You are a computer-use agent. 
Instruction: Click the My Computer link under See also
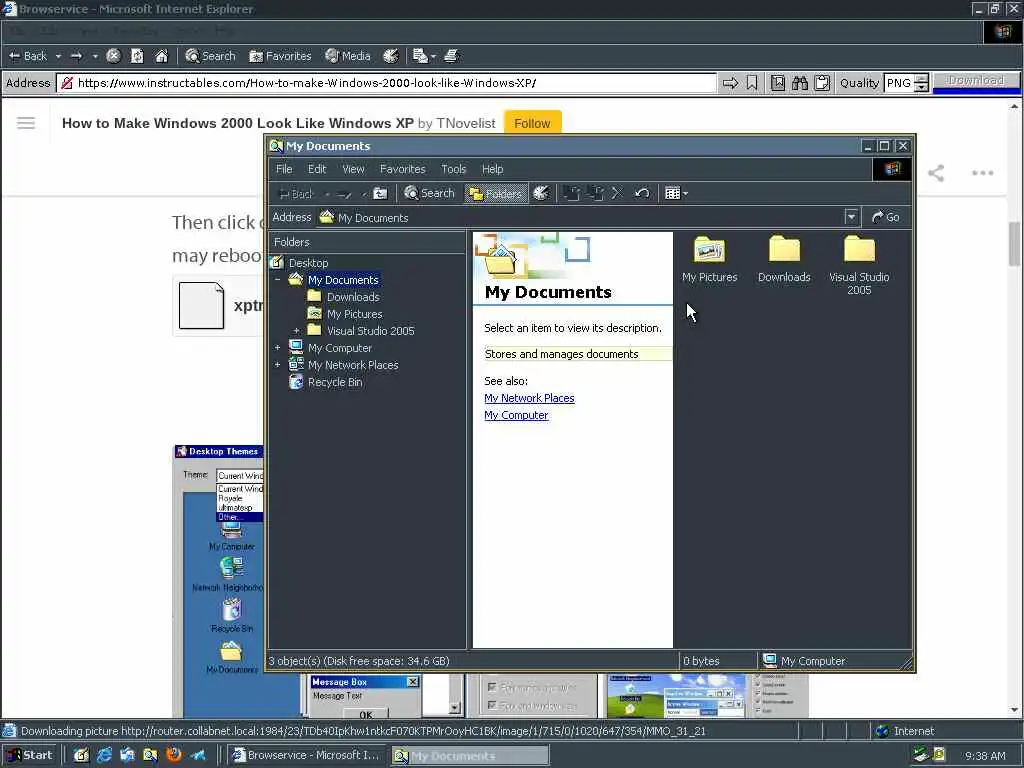[516, 415]
